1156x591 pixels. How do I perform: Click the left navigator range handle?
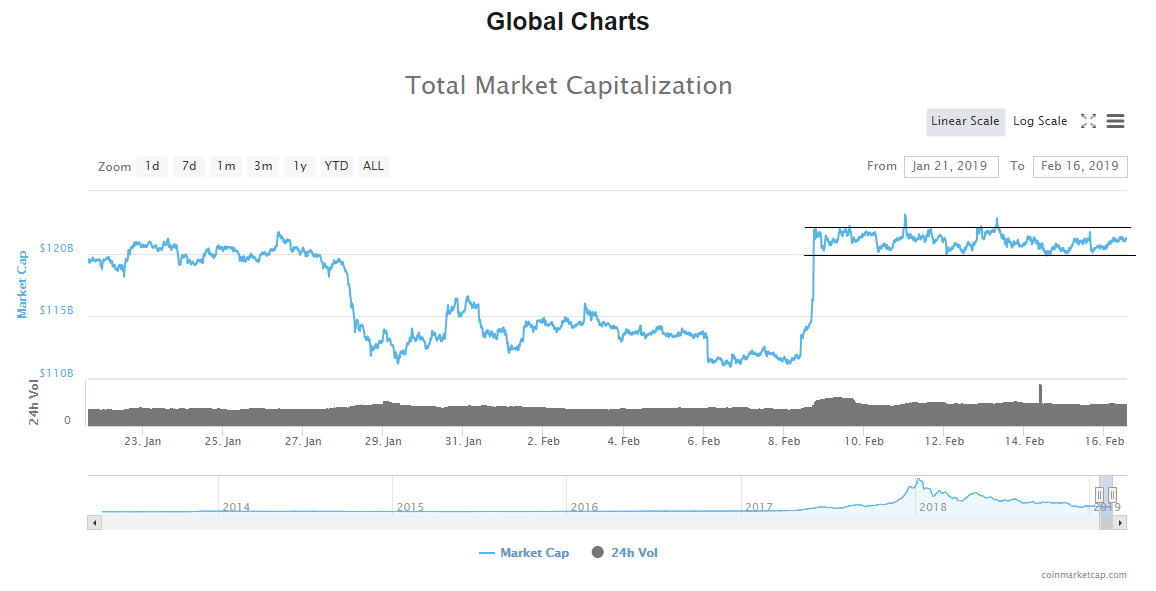pyautogui.click(x=1099, y=494)
